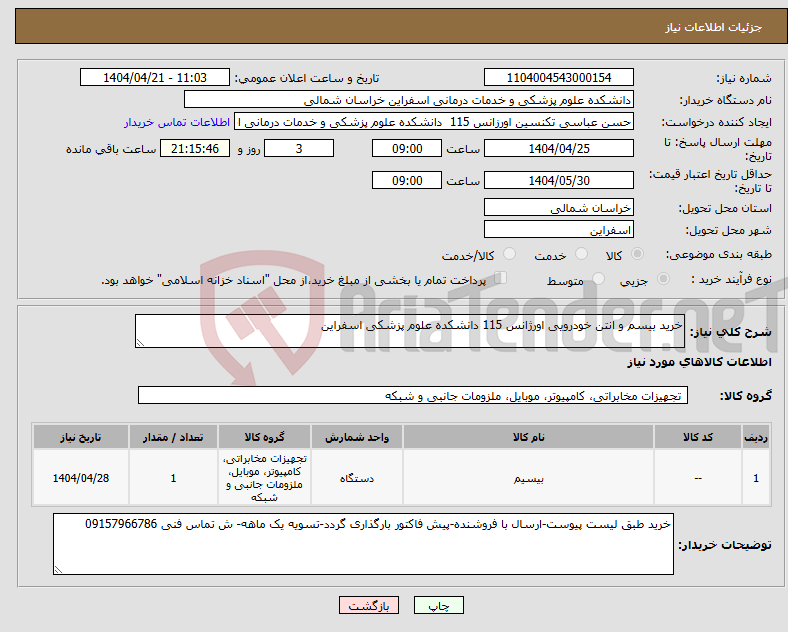The image size is (788, 632).
Task: Select the کالا/خدمت radio button
Action: click(x=509, y=254)
